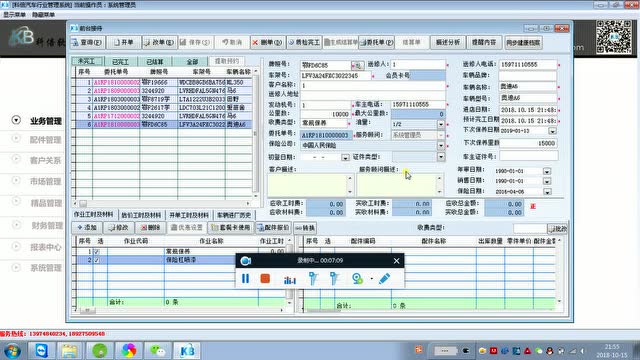
Task: Click the 套餐卡使用 package card button
Action: pyautogui.click(x=231, y=228)
